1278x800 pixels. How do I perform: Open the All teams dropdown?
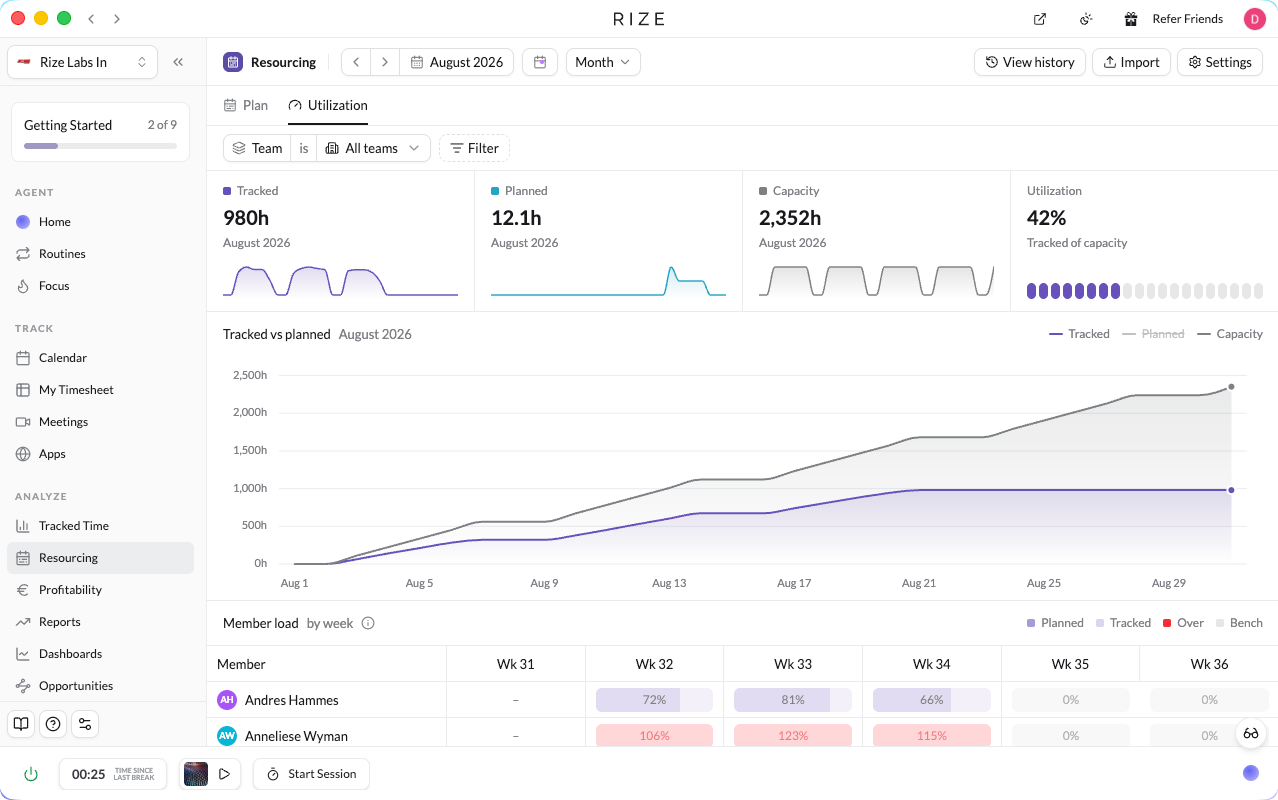[x=373, y=148]
